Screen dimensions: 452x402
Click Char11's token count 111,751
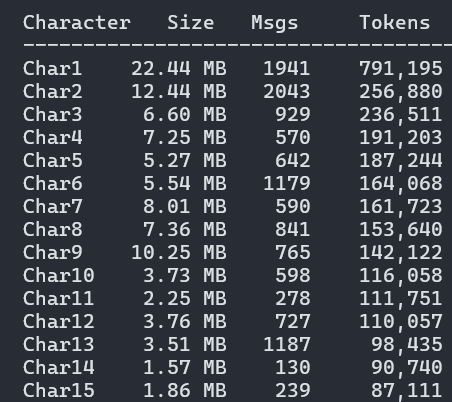[x=401, y=298]
